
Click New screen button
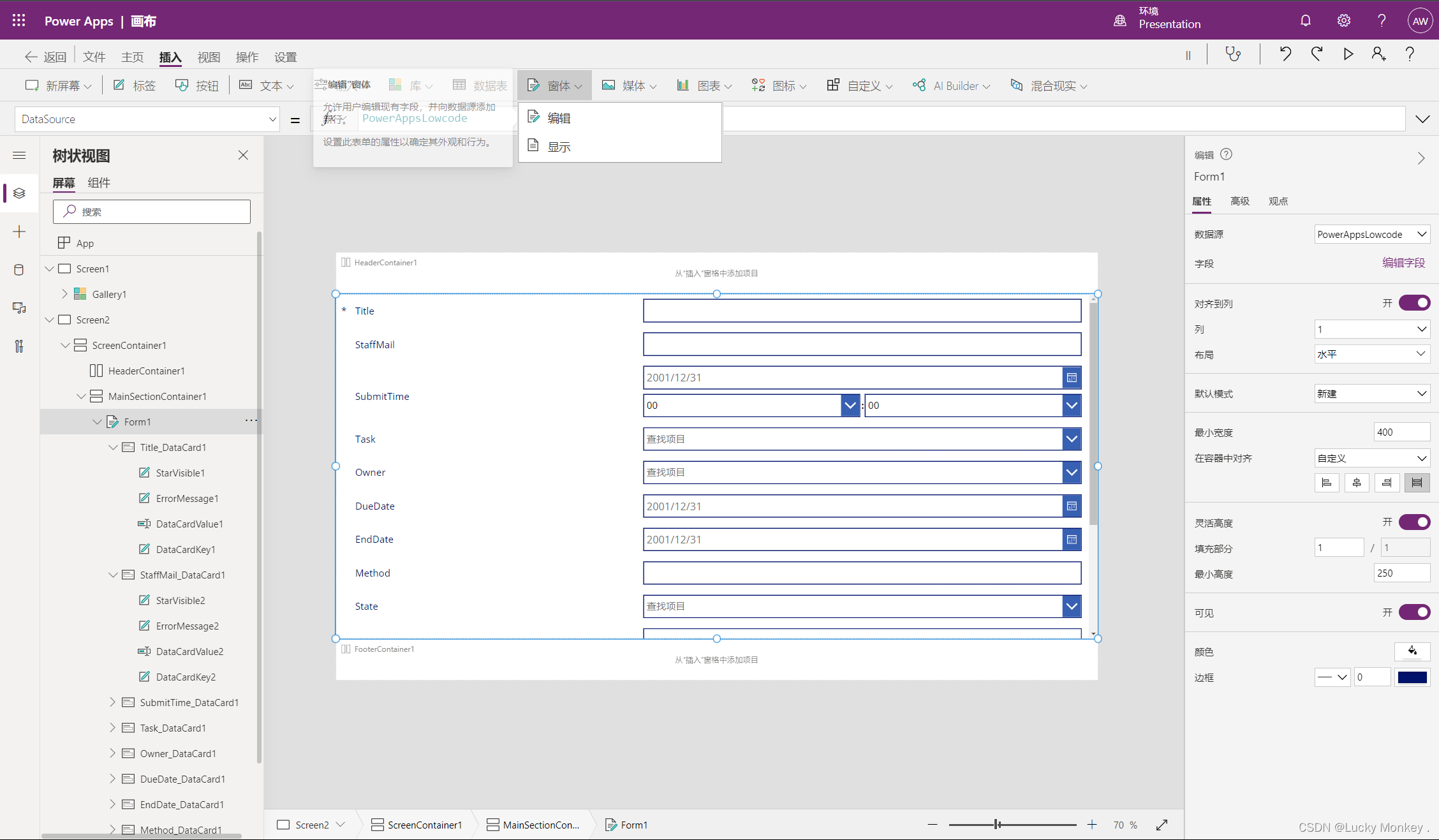[58, 85]
